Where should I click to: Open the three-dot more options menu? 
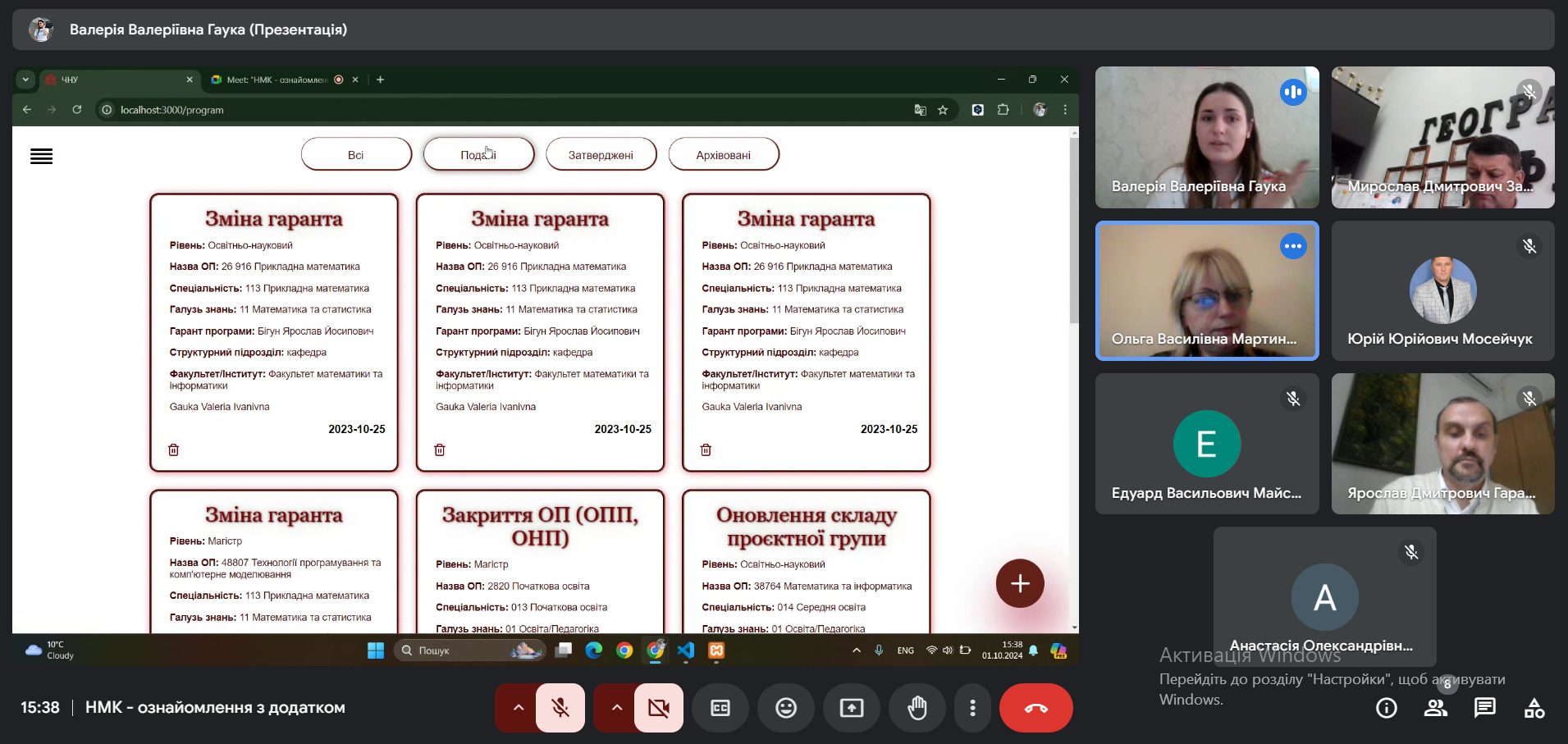coord(972,708)
